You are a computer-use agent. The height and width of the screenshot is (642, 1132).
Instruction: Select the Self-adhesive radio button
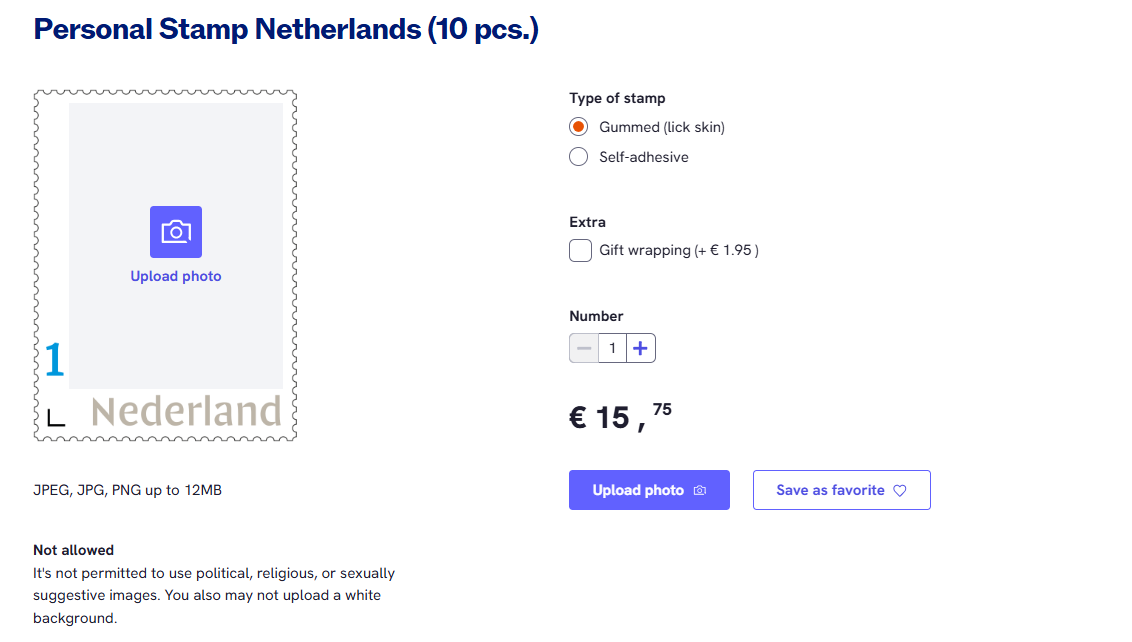click(578, 157)
